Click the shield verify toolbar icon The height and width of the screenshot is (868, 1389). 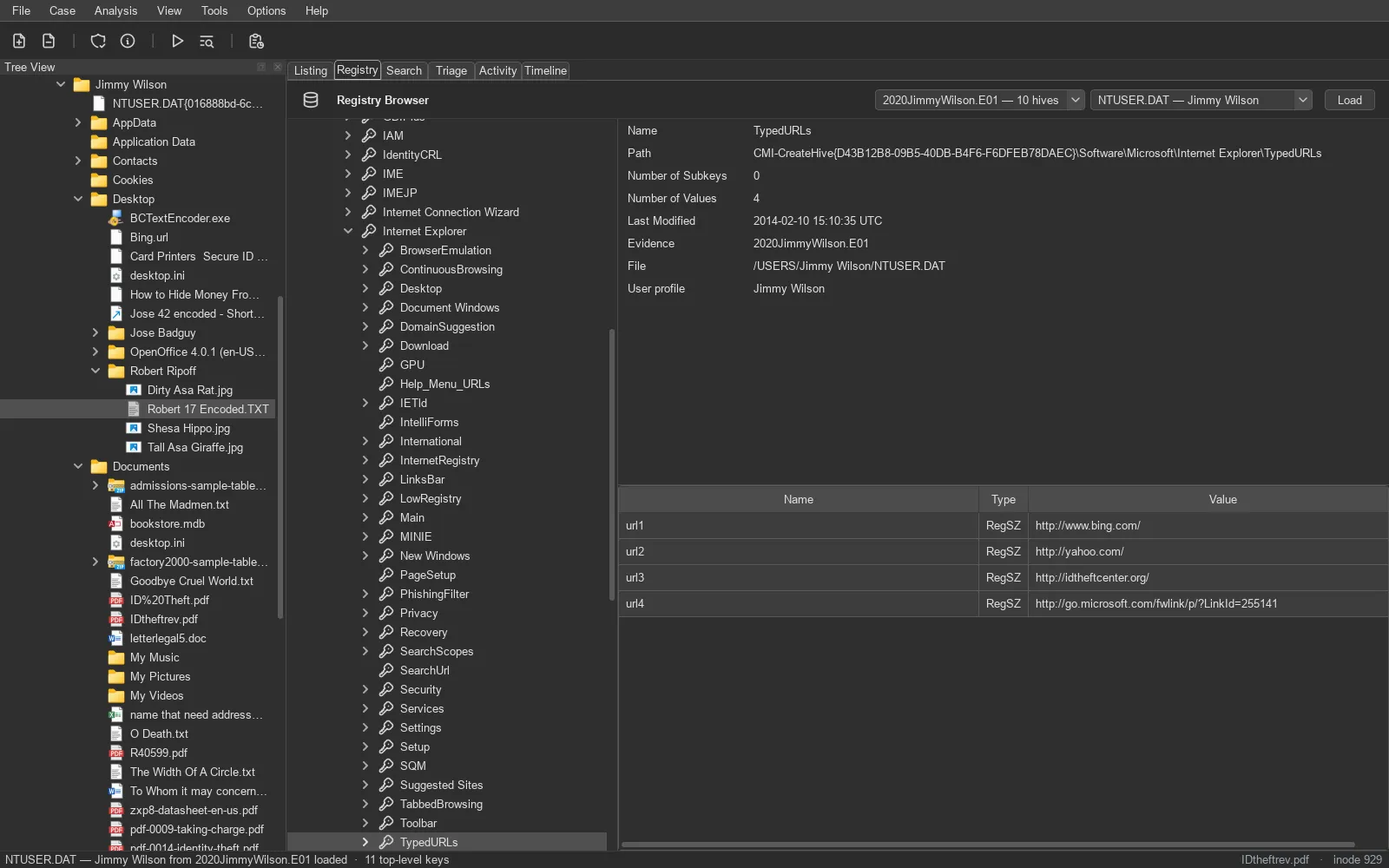98,41
